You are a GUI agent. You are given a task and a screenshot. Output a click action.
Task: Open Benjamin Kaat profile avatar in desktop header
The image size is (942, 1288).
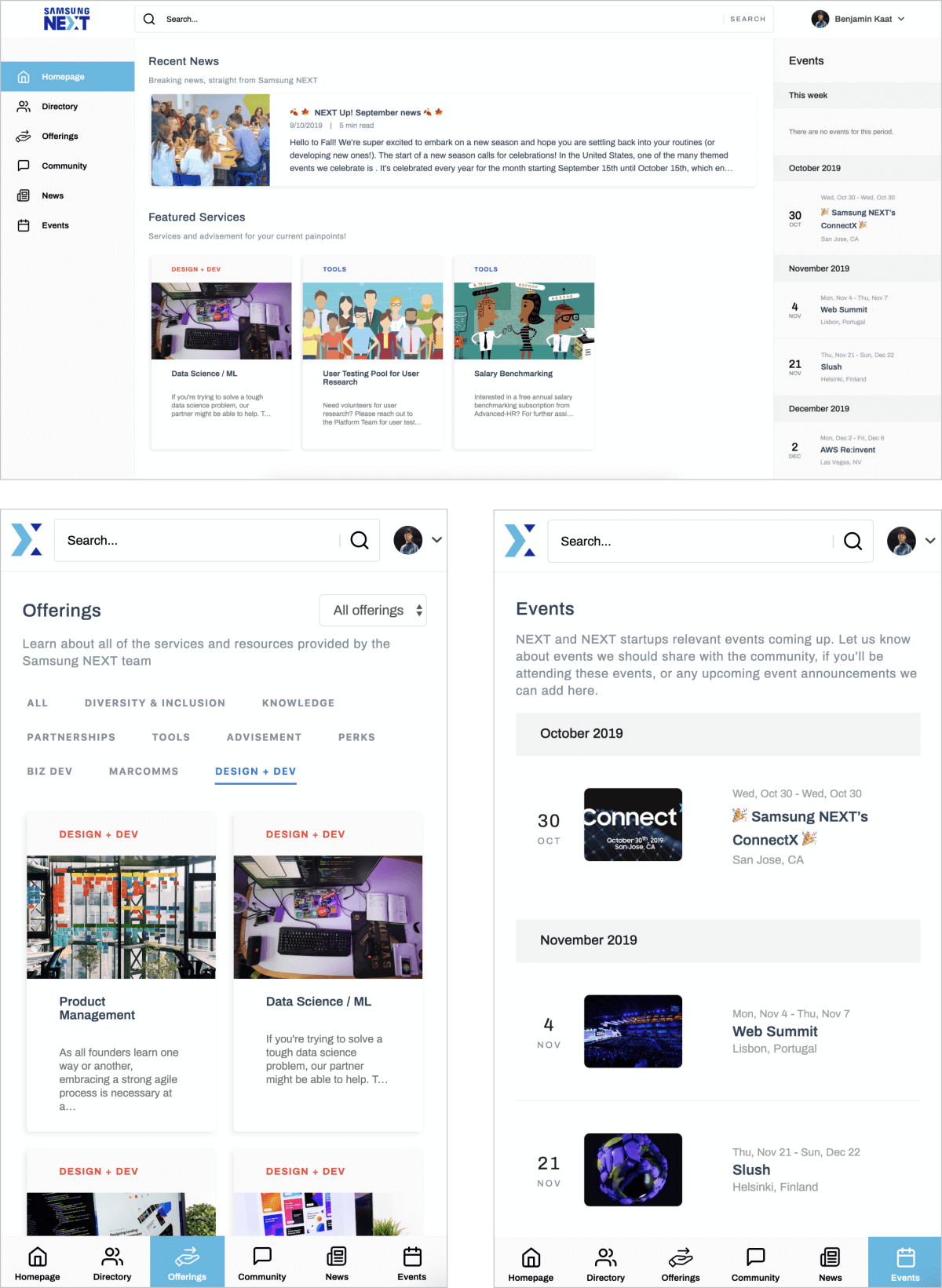pos(820,19)
